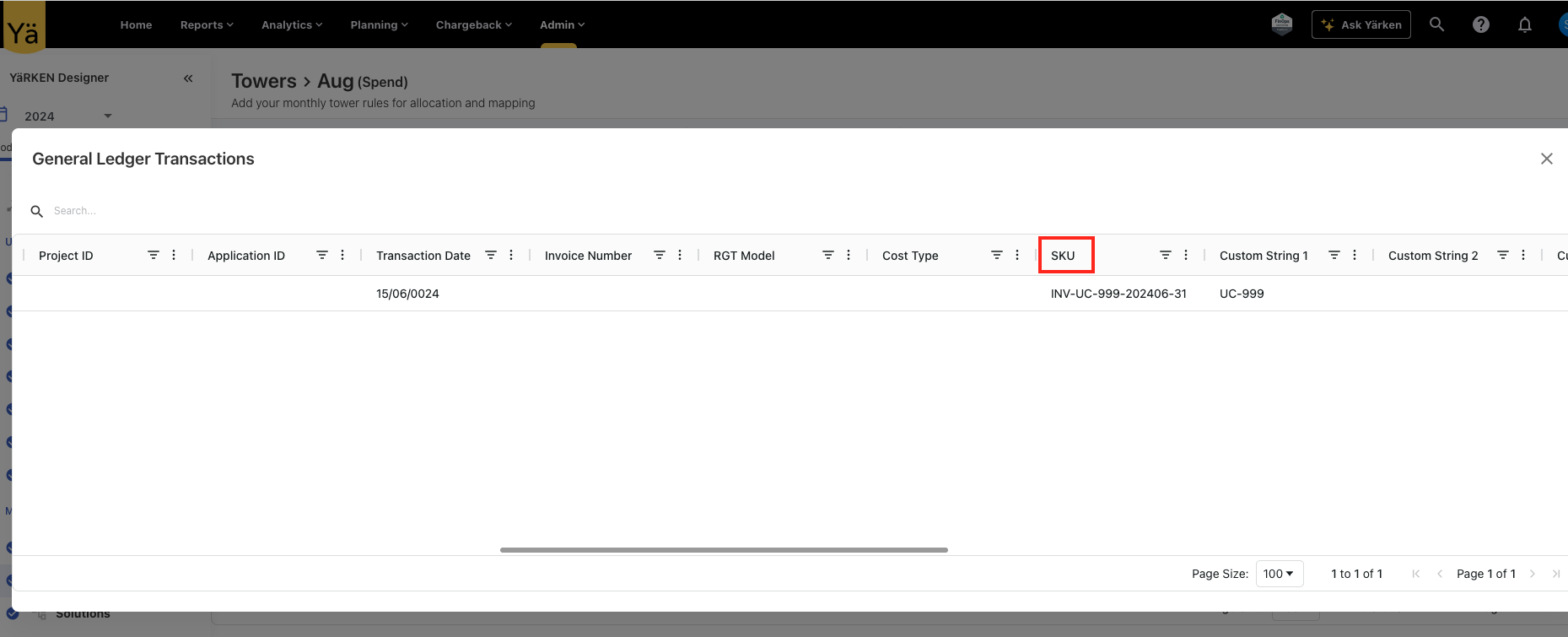Open Project ID column options menu
Image resolution: width=1568 pixels, height=637 pixels.
point(174,255)
